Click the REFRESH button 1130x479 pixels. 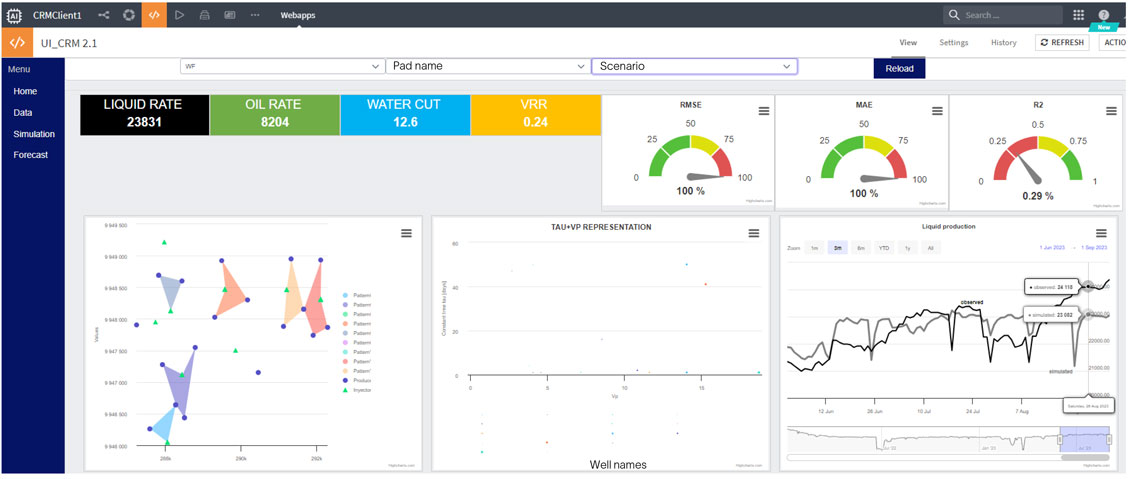[x=1062, y=43]
